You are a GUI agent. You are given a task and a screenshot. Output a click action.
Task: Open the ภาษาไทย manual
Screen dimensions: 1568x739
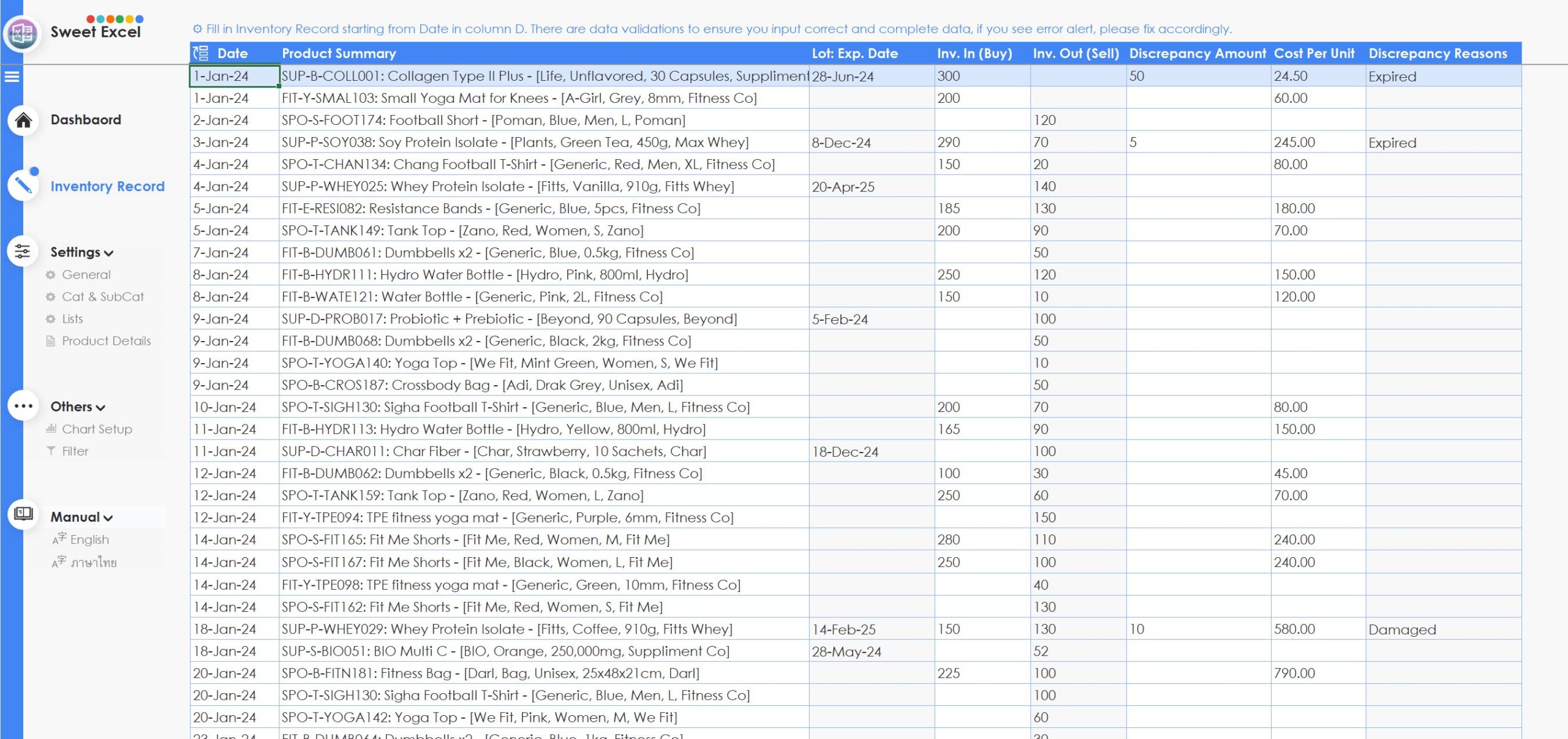[94, 562]
